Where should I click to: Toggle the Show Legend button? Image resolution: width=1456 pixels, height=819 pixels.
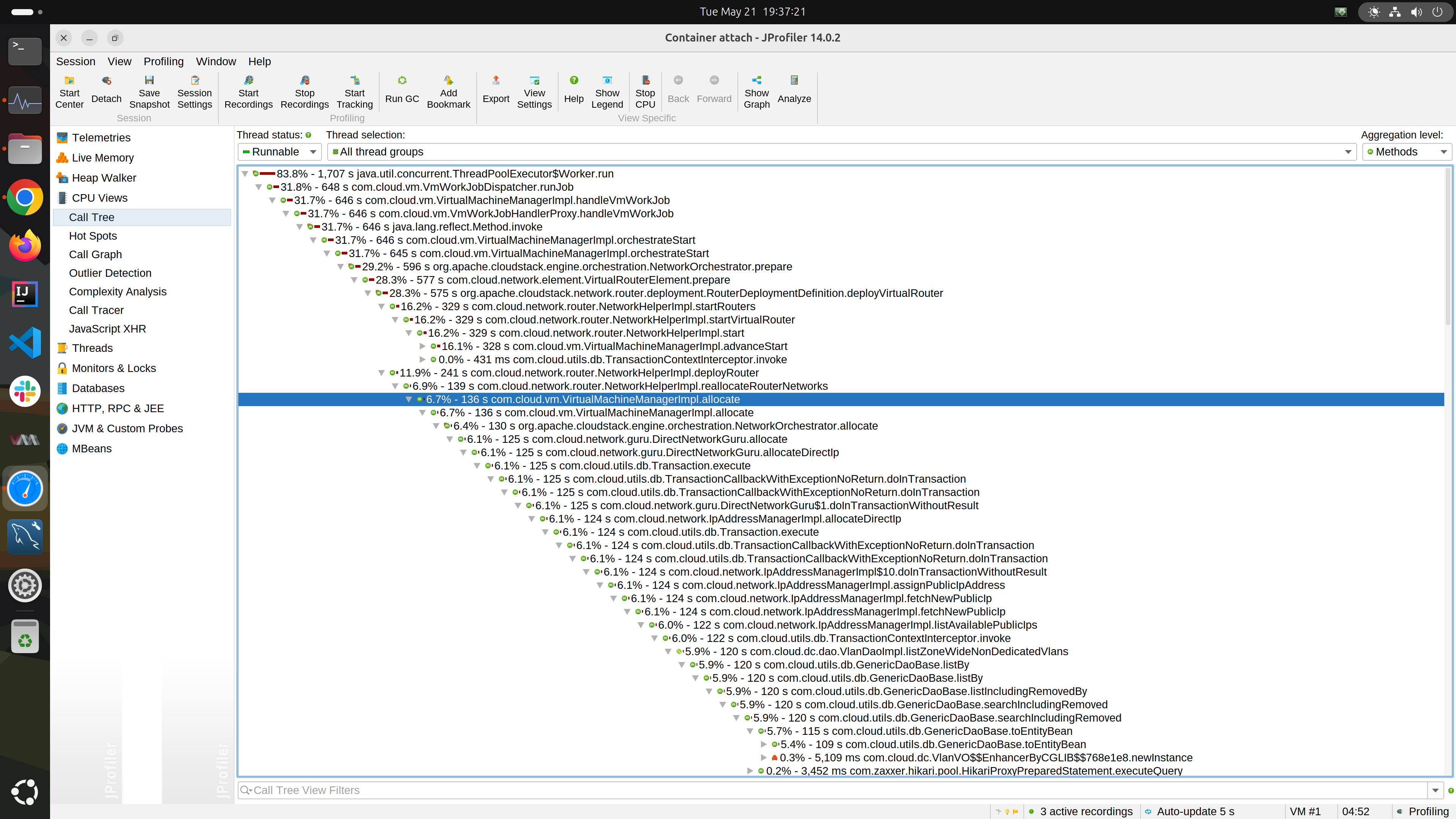tap(607, 91)
